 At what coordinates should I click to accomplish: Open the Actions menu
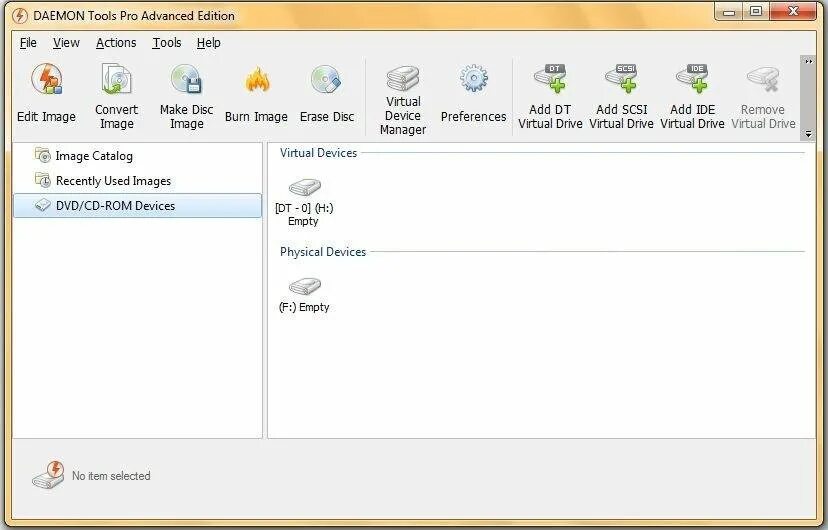(x=116, y=43)
